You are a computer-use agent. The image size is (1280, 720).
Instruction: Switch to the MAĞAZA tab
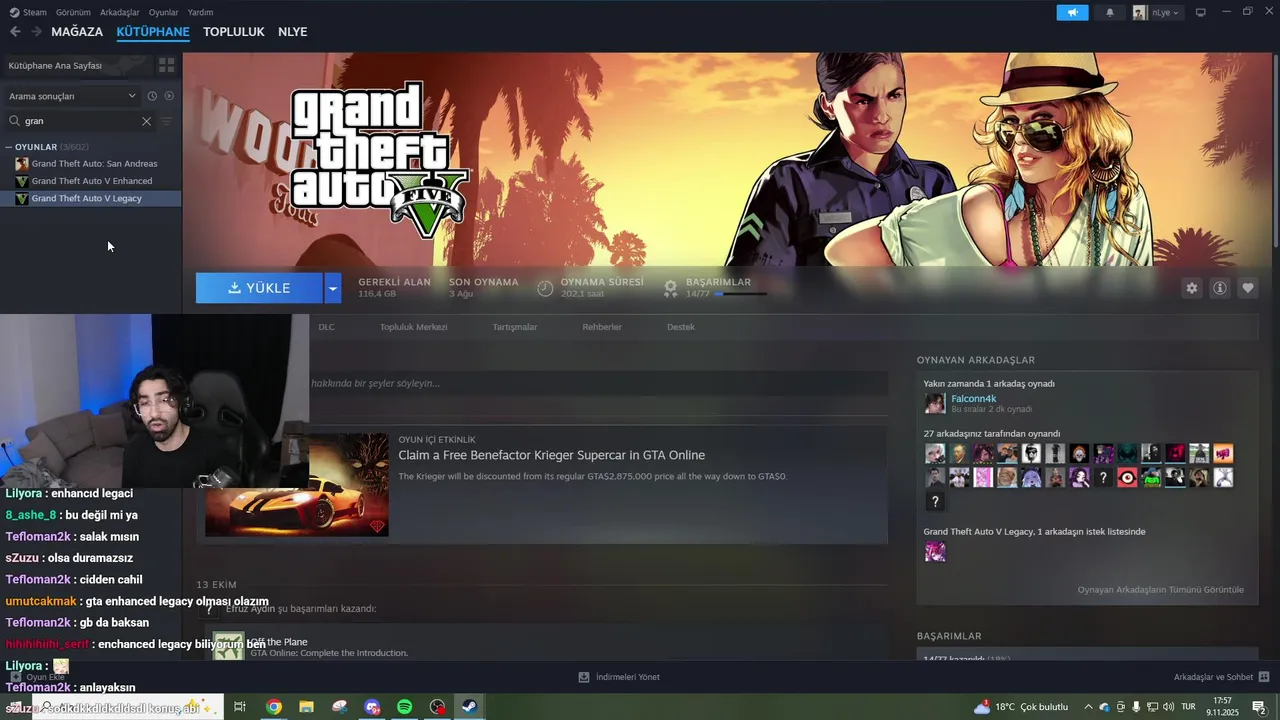click(77, 32)
